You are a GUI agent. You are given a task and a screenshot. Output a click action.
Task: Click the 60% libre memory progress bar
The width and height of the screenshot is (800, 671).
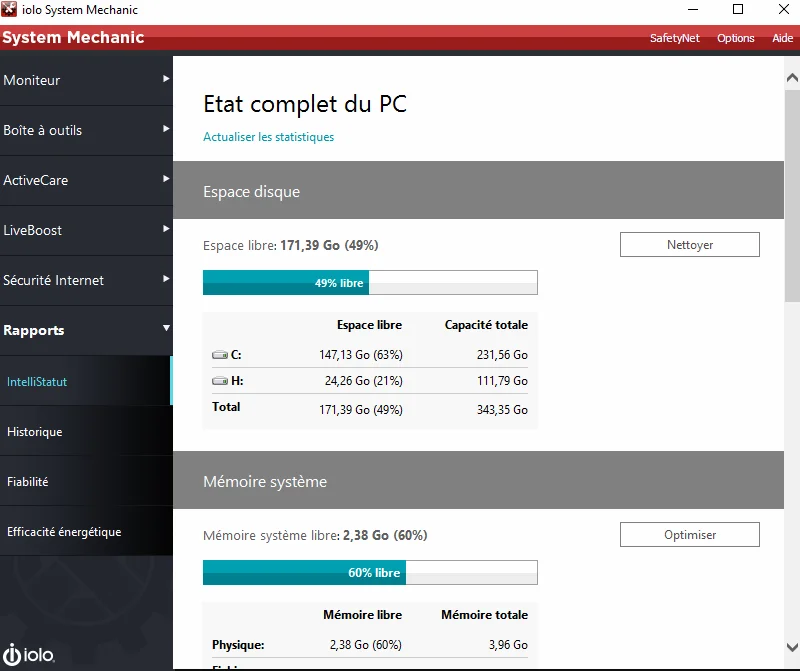(x=370, y=573)
